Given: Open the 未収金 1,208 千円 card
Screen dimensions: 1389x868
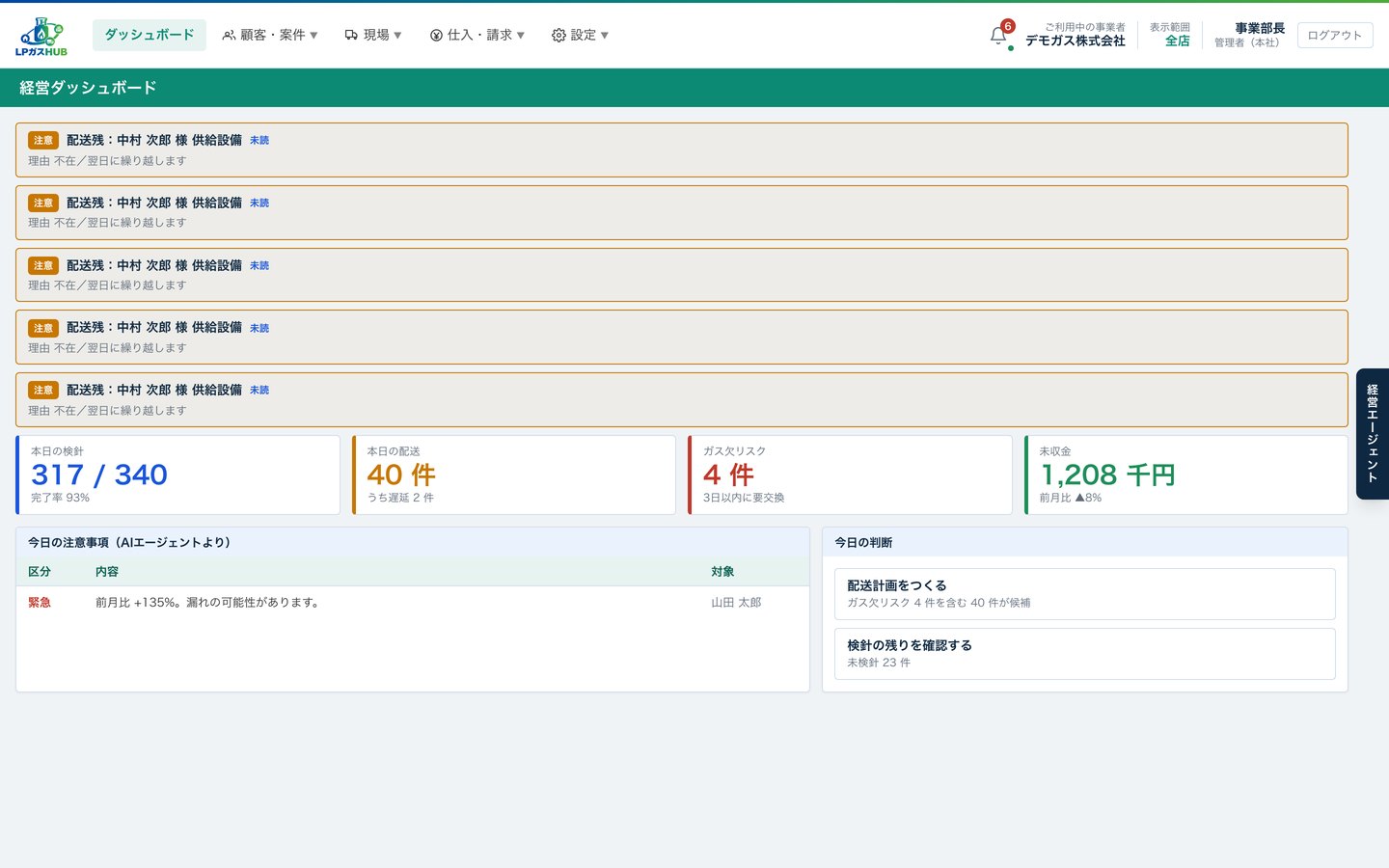Looking at the screenshot, I should 1186,475.
